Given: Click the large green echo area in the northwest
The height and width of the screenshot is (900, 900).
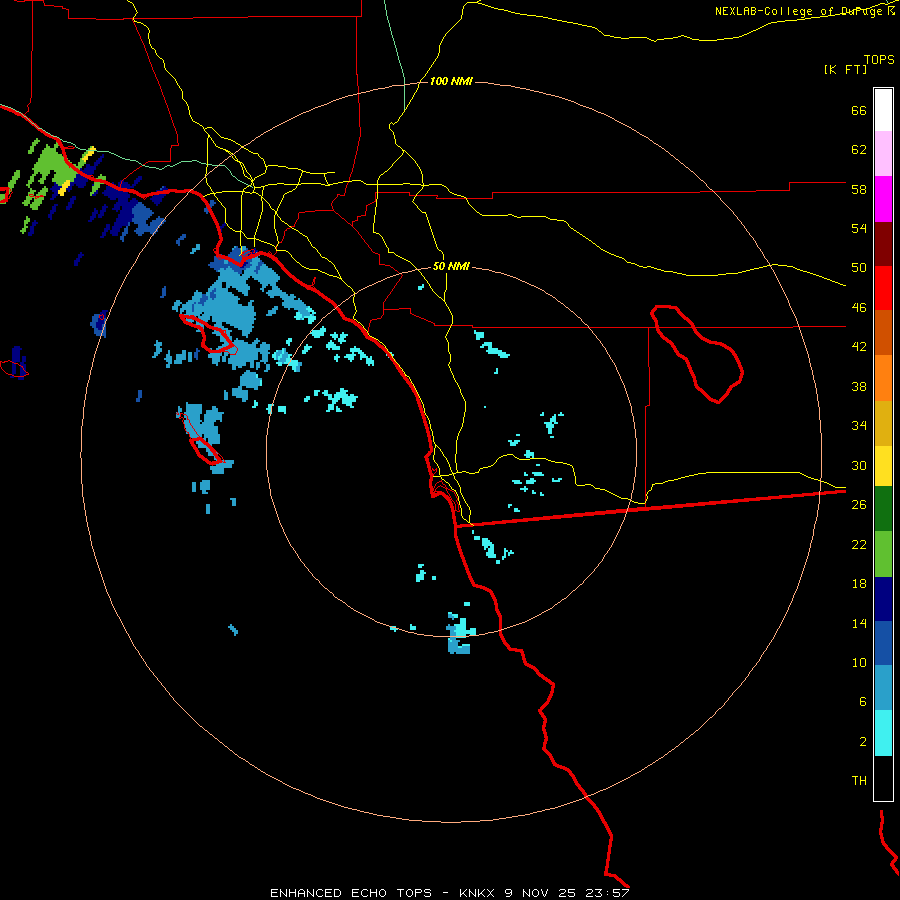Looking at the screenshot, I should coord(53,165).
